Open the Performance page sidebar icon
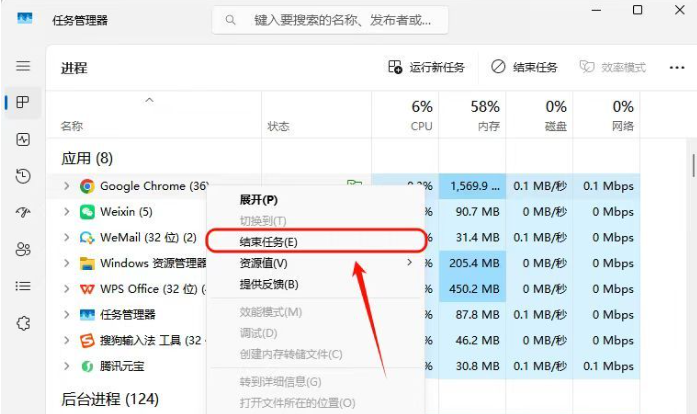Viewport: 697px width, 414px height. pyautogui.click(x=23, y=140)
